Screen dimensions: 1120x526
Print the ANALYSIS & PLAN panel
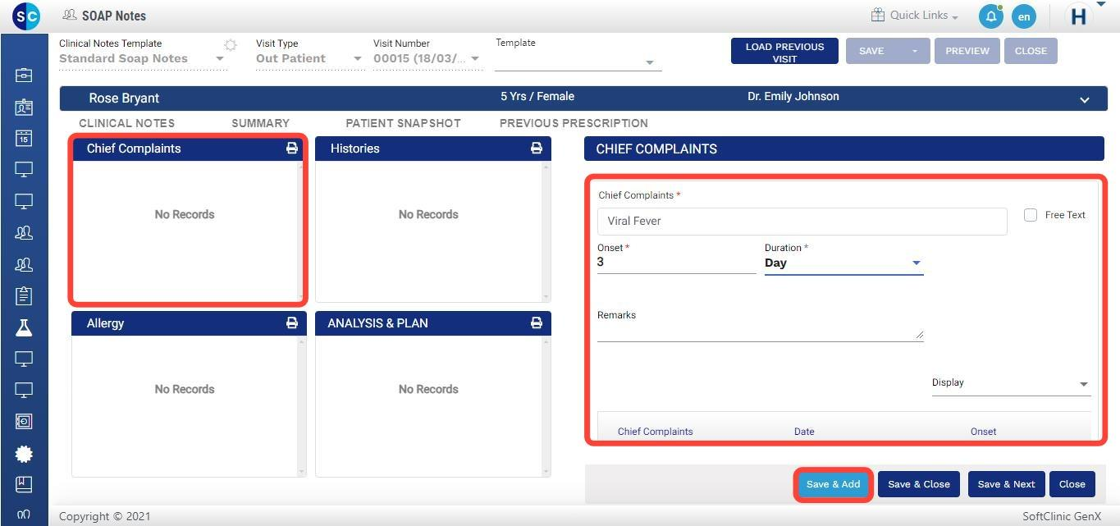point(536,323)
